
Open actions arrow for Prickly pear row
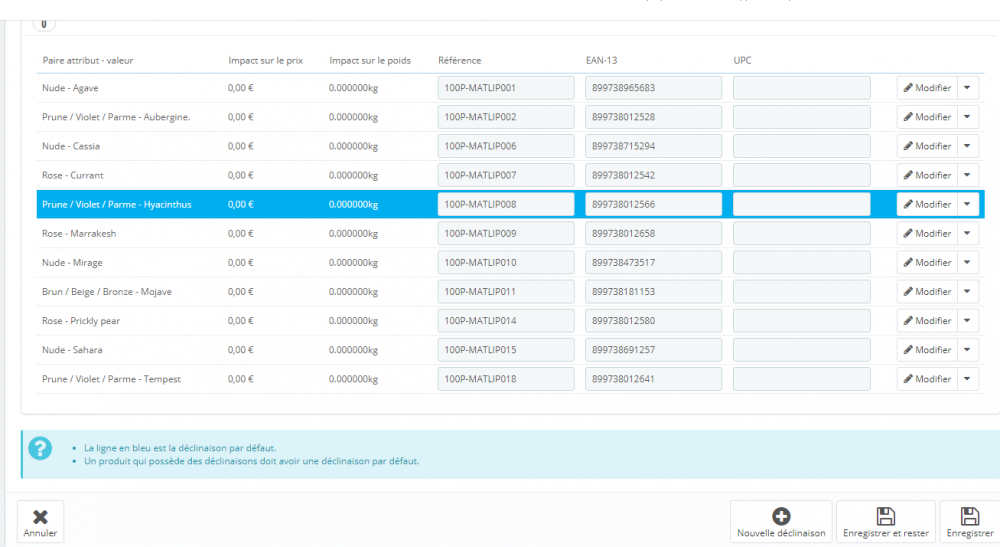point(967,321)
